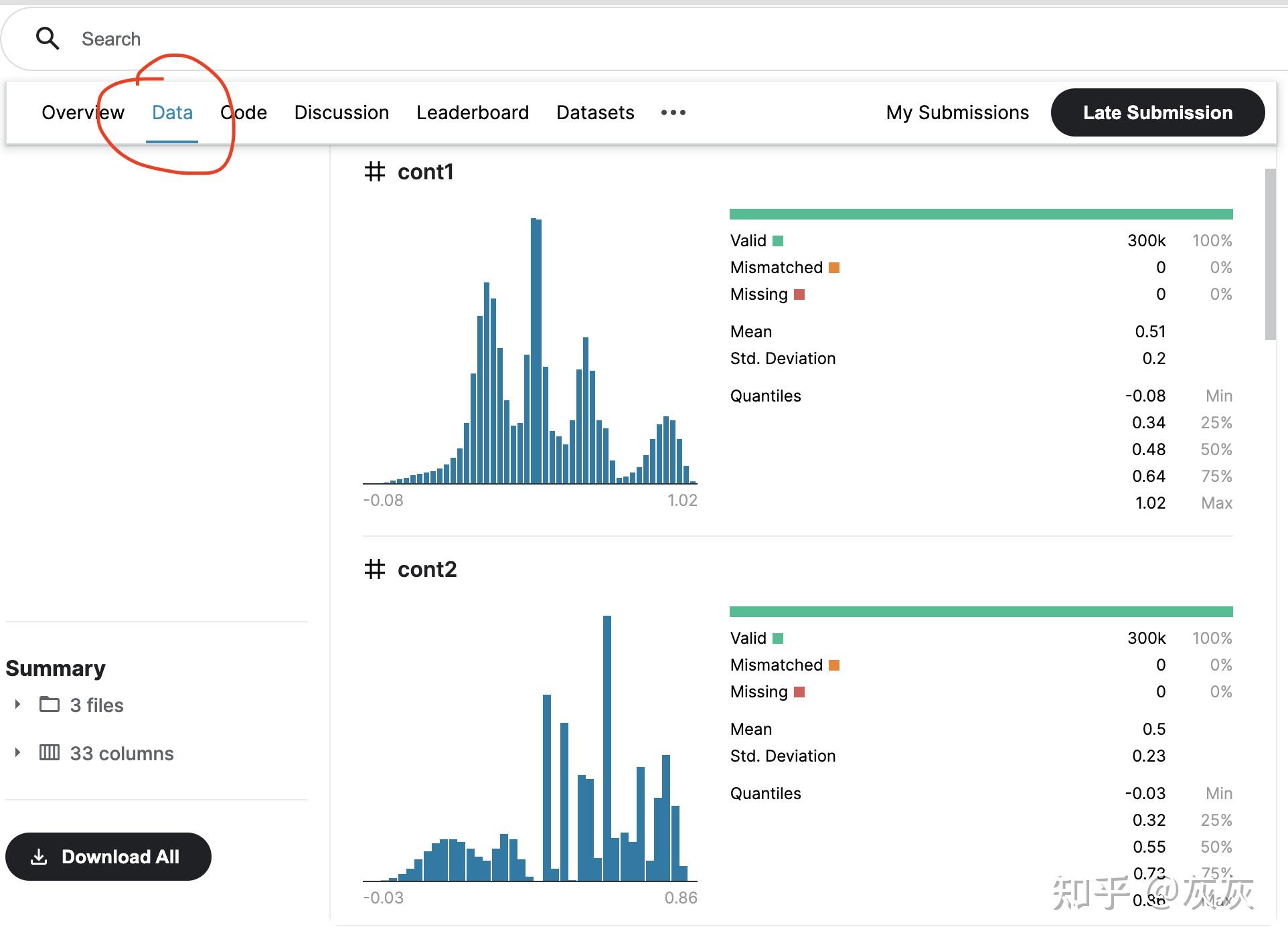Click the Download All button
Image resolution: width=1288 pixels, height=945 pixels.
click(108, 857)
